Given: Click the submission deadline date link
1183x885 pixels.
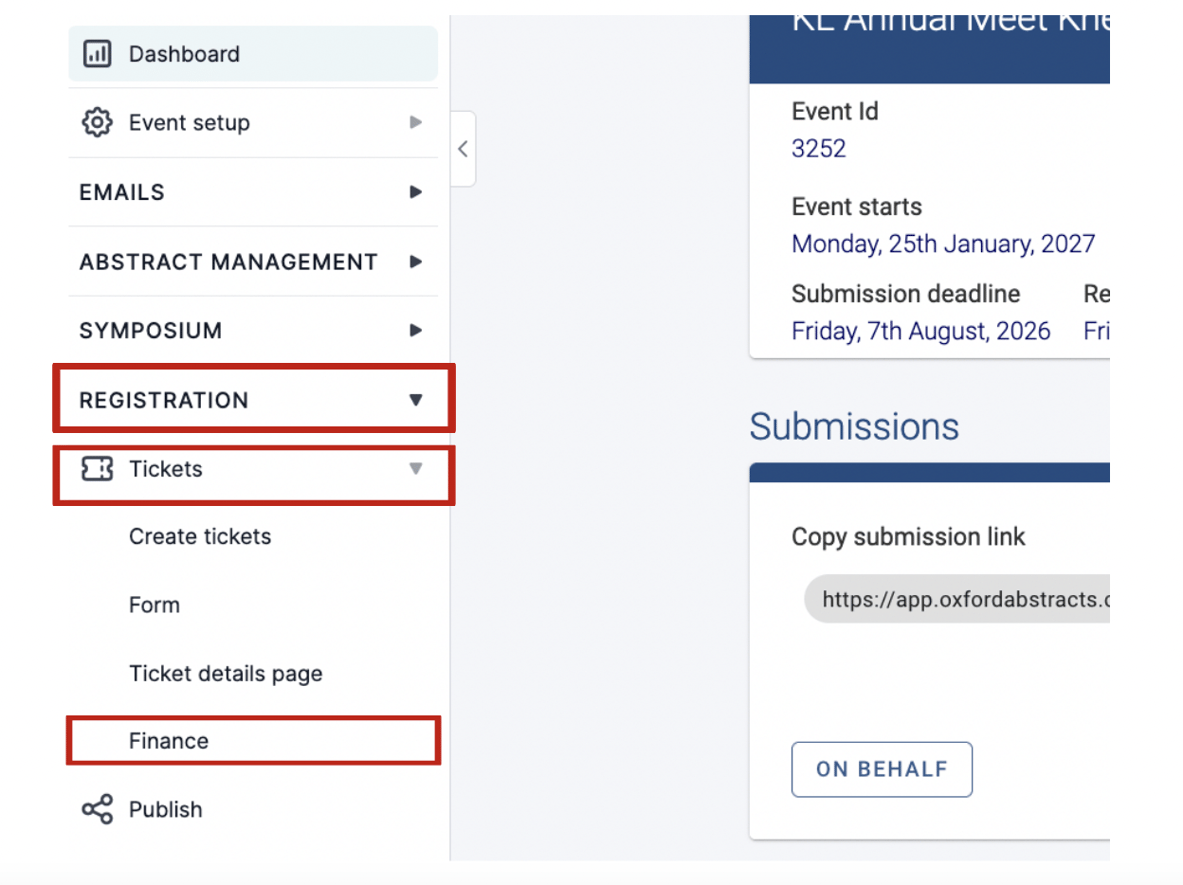Looking at the screenshot, I should 921,330.
